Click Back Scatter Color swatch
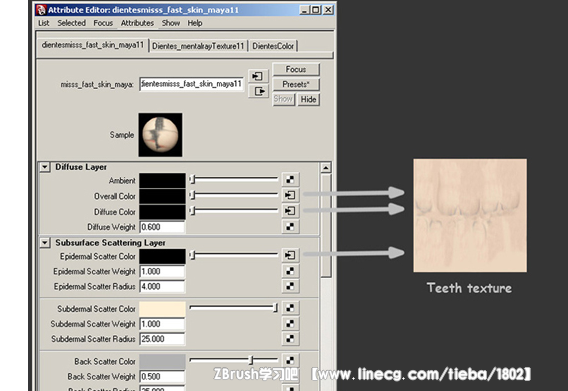The width and height of the screenshot is (568, 391). 162,361
